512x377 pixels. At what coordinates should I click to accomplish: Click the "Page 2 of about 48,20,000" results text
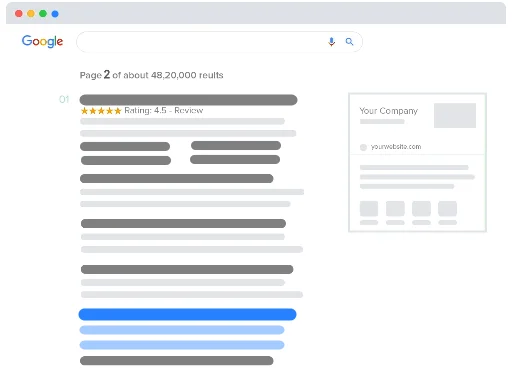click(151, 75)
